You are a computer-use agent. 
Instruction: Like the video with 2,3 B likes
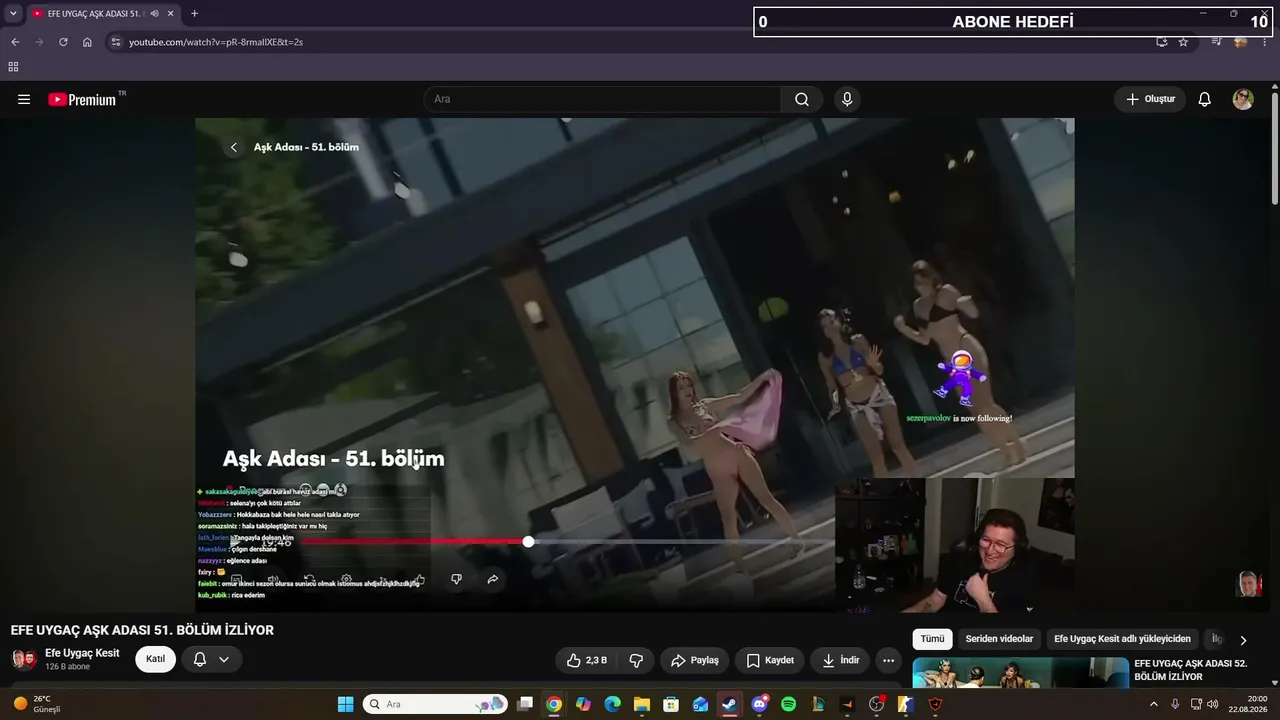587,660
